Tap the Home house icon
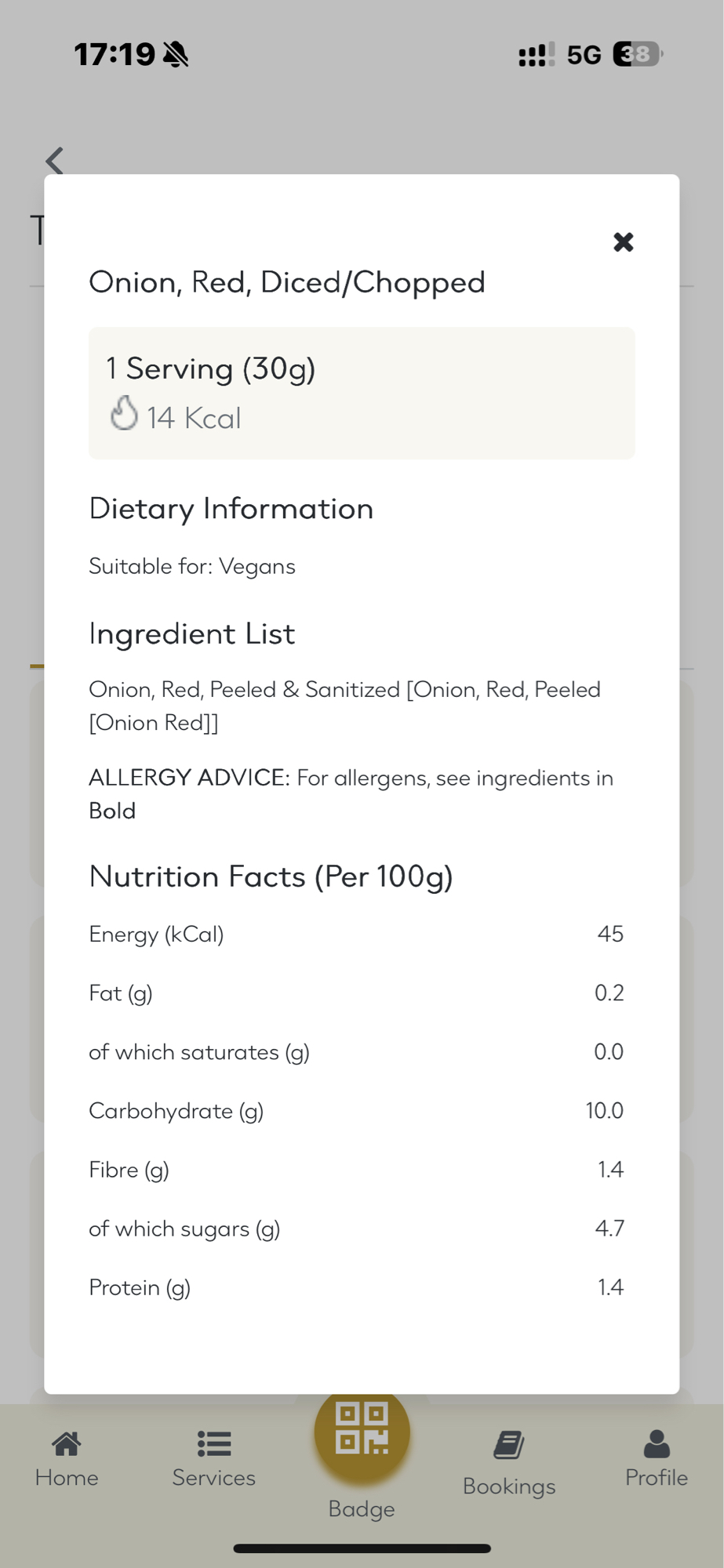The height and width of the screenshot is (1568, 724). click(x=67, y=1443)
